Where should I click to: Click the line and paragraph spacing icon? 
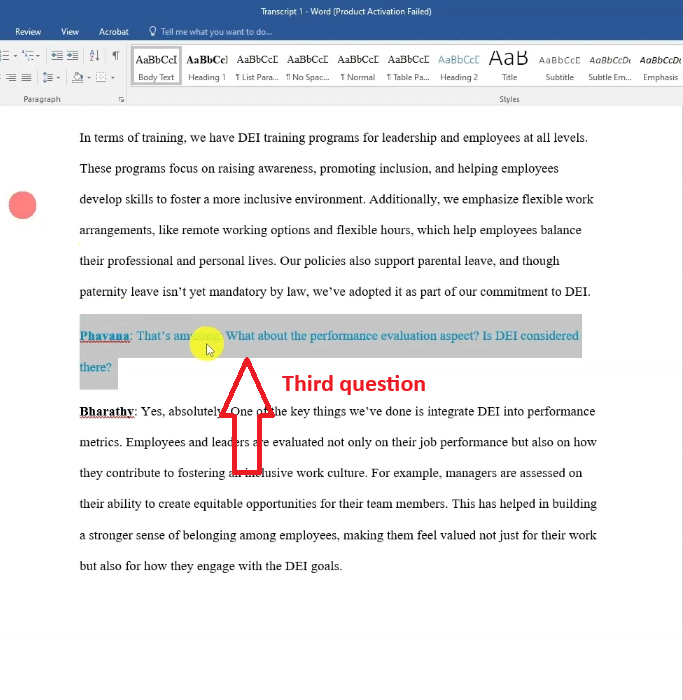[48, 78]
